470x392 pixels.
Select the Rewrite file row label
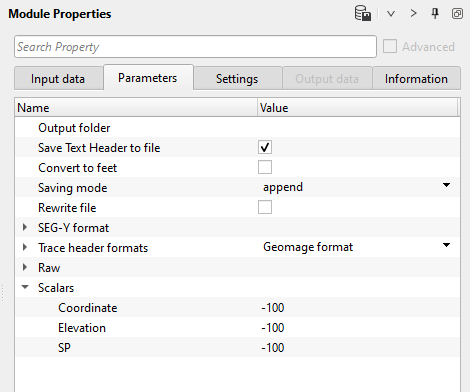(x=67, y=208)
